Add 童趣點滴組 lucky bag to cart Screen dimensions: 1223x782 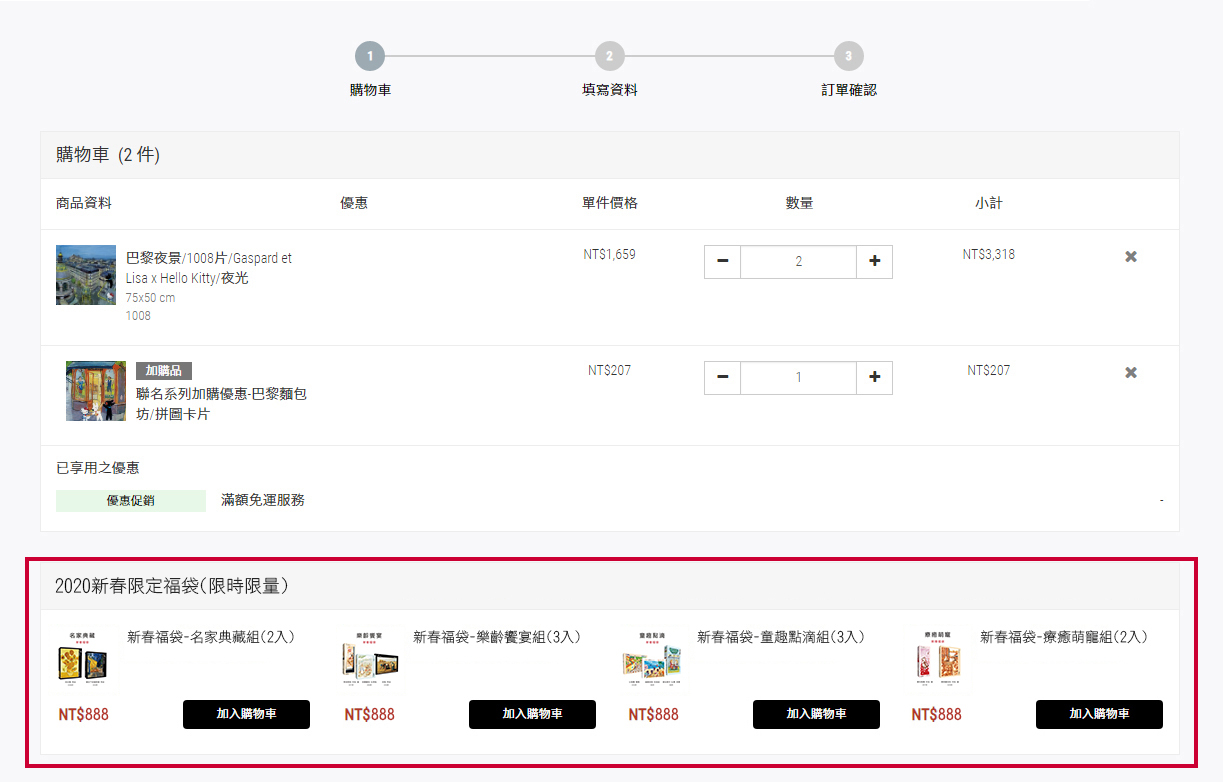[816, 714]
